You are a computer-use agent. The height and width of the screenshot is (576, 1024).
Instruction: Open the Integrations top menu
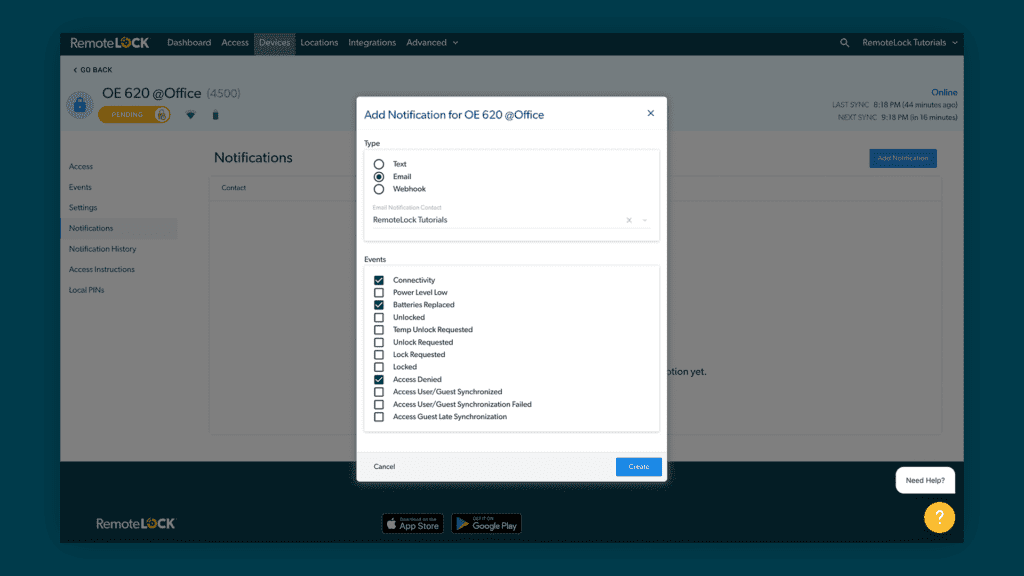[372, 42]
